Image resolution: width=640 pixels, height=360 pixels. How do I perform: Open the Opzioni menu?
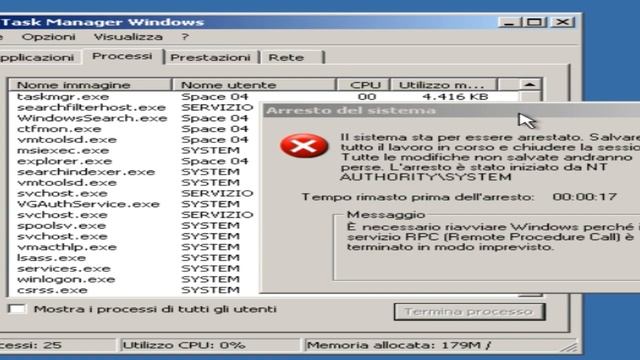tap(48, 37)
